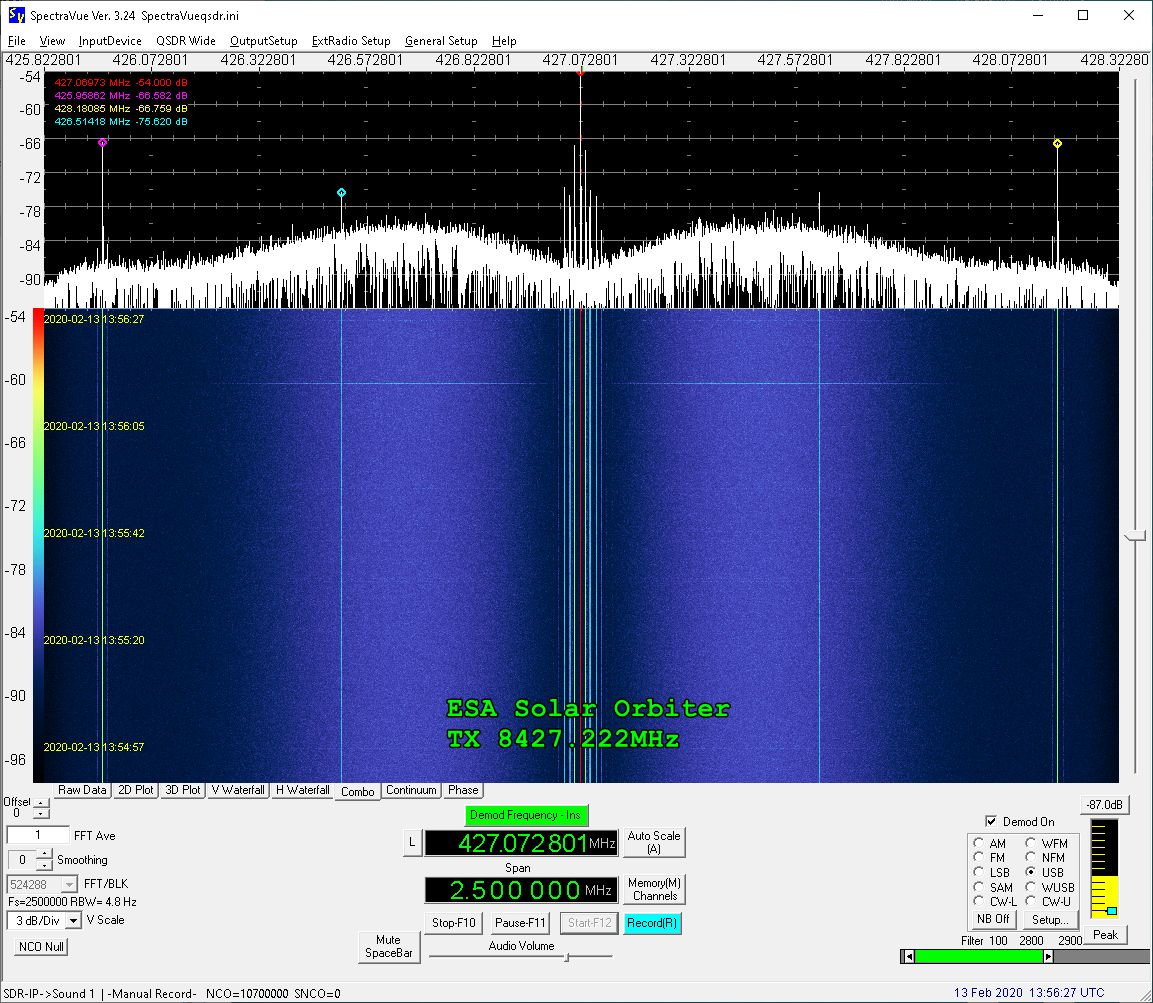The image size is (1153, 1003).
Task: Click Pause-F11 button
Action: (520, 923)
